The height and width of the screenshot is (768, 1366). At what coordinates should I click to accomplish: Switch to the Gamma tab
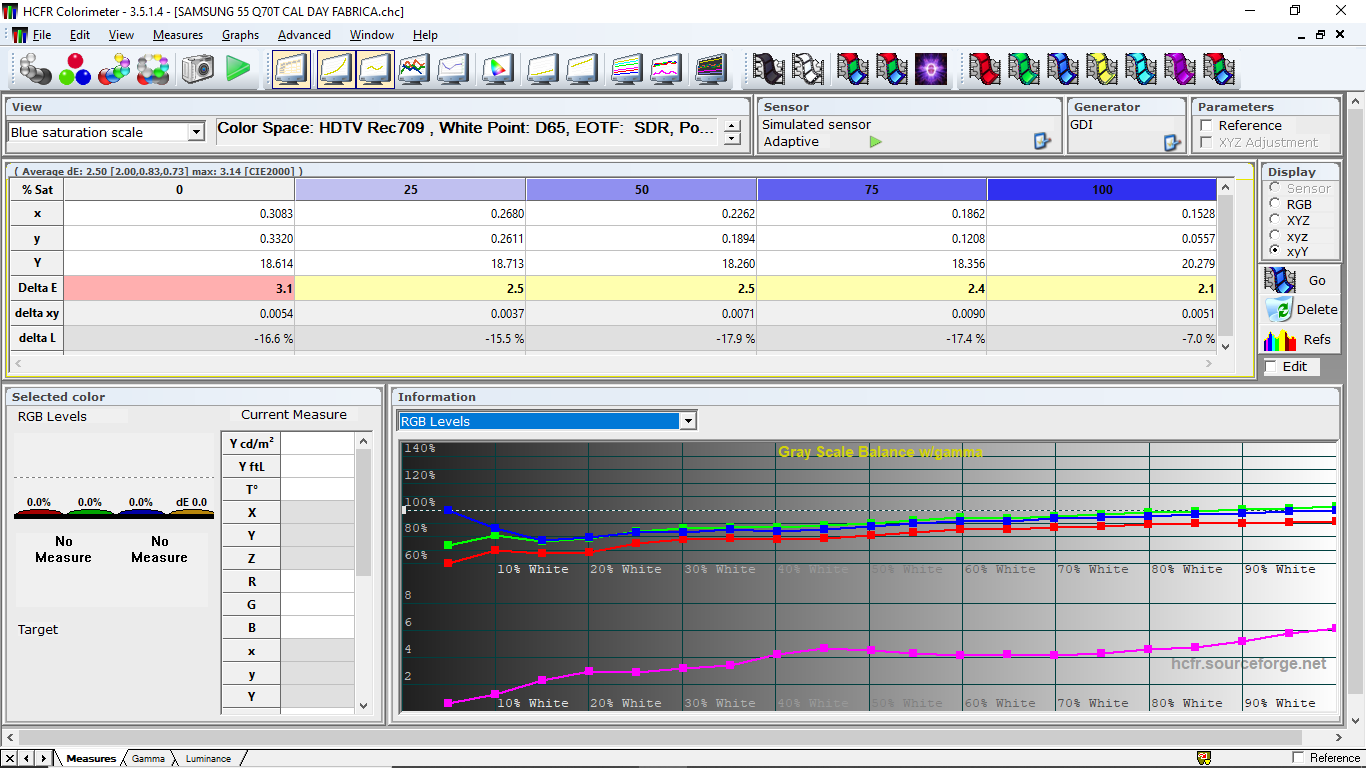click(148, 758)
